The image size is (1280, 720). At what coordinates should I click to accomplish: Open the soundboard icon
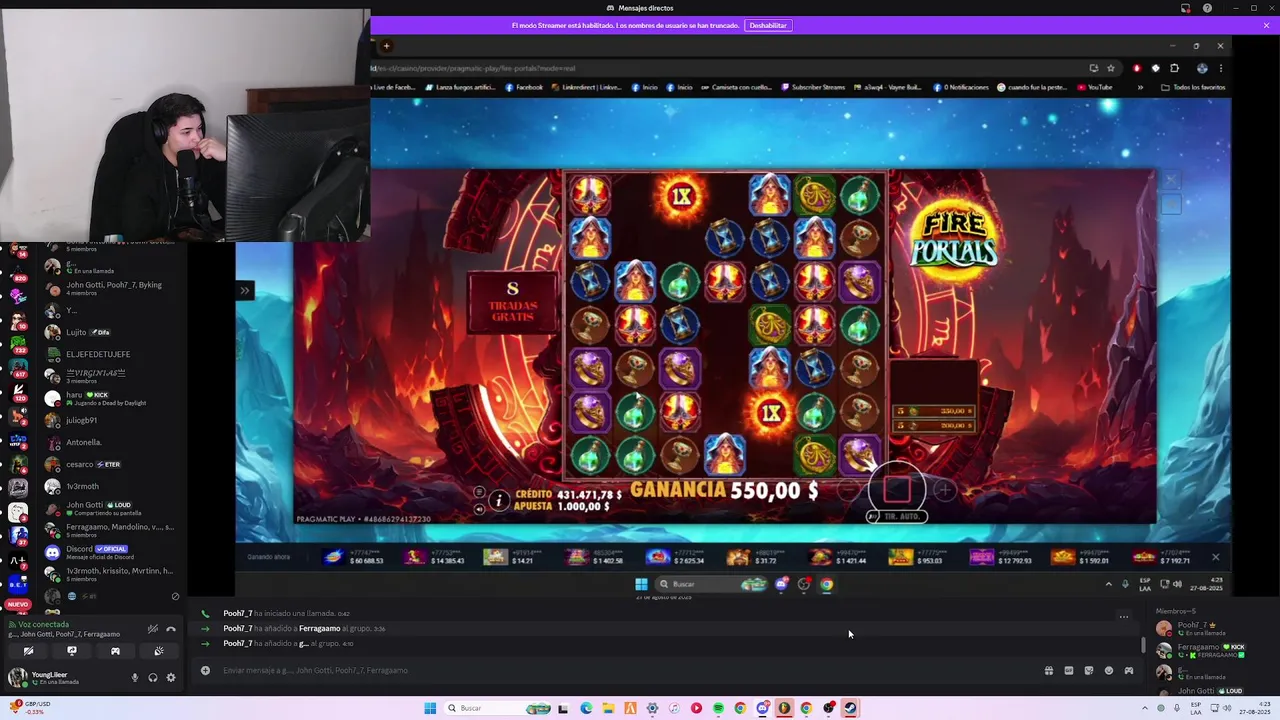pos(159,651)
